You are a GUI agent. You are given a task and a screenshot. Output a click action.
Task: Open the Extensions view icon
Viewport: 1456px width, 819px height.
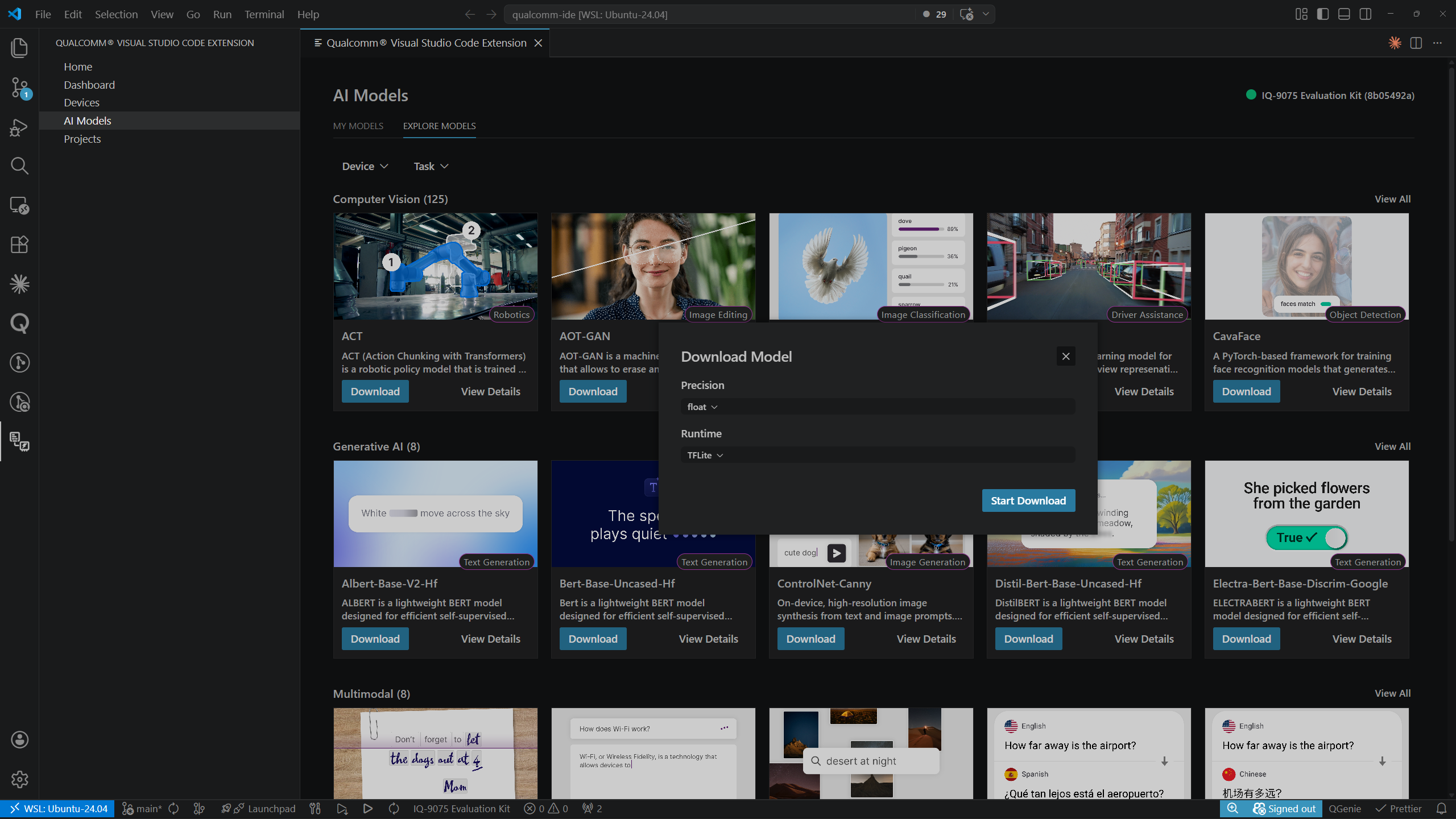[x=19, y=245]
